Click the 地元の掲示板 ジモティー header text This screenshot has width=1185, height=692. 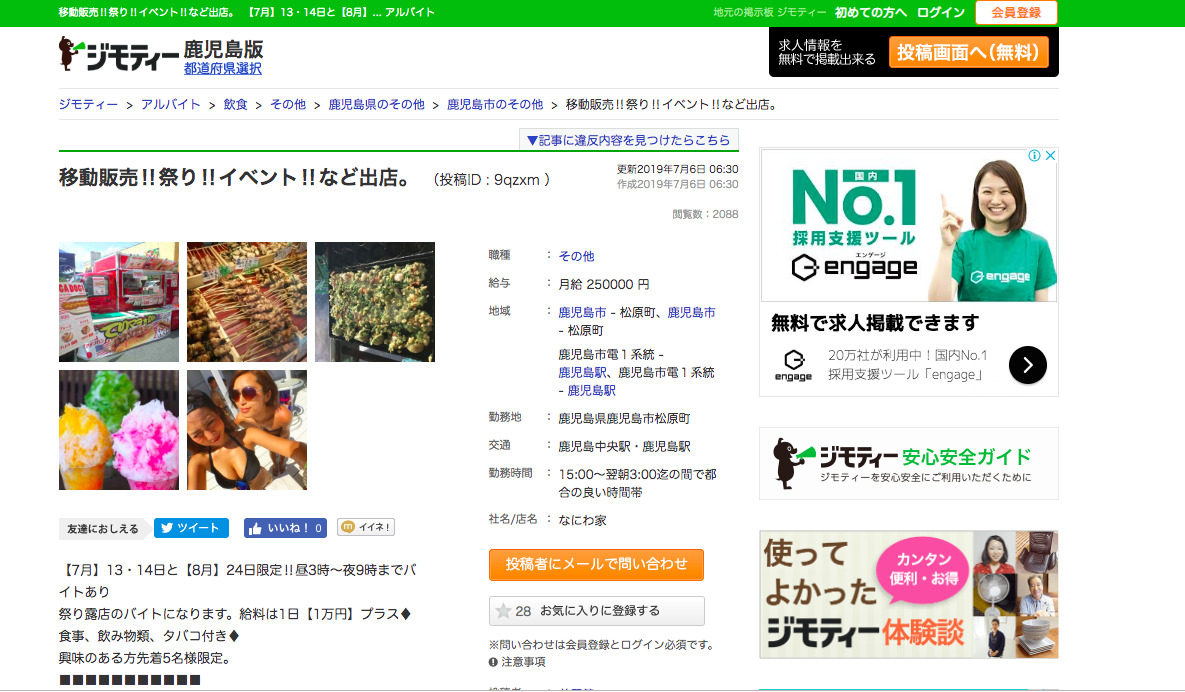770,12
